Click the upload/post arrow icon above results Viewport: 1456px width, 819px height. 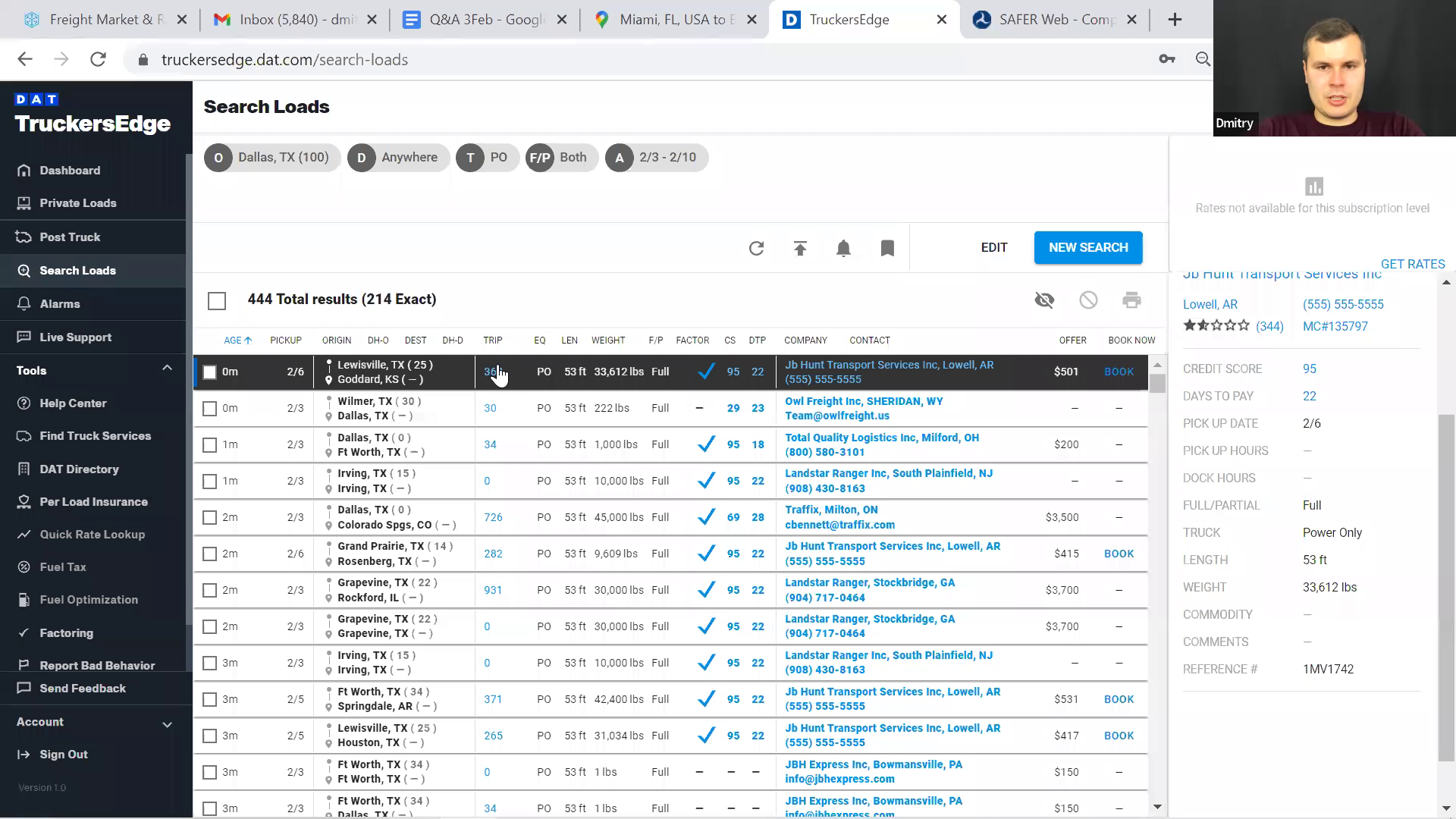pos(800,248)
